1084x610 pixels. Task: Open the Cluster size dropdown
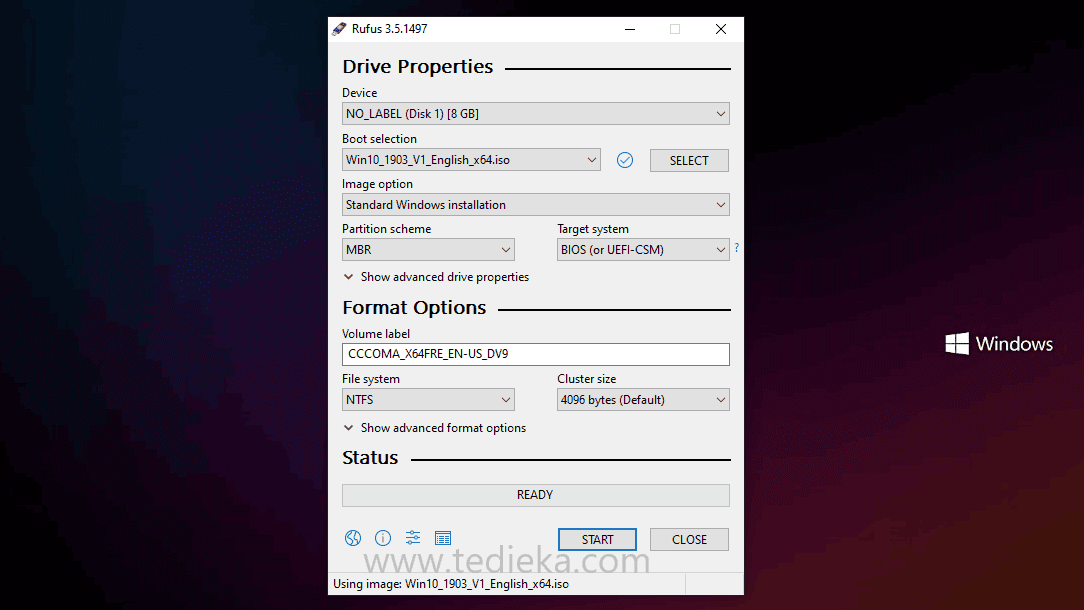(x=643, y=400)
